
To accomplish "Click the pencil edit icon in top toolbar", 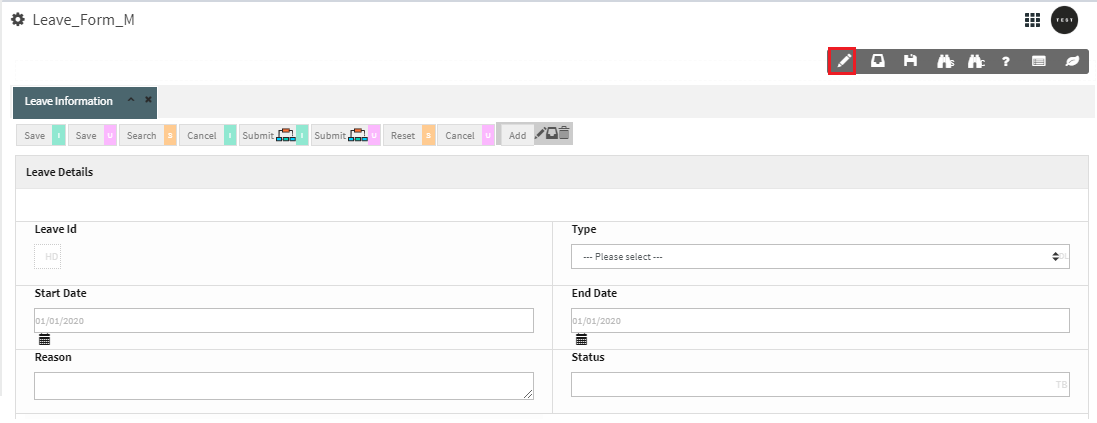I will tap(843, 62).
